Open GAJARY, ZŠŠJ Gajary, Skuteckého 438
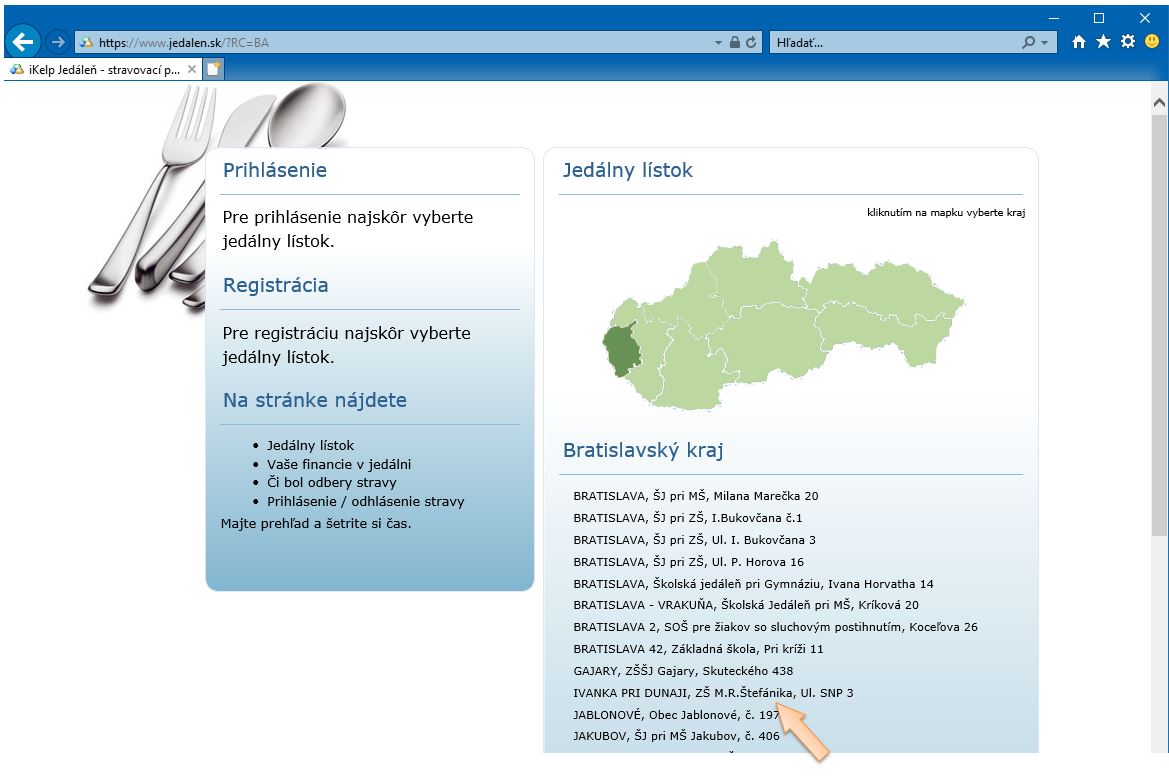The width and height of the screenshot is (1169, 780). pos(683,671)
